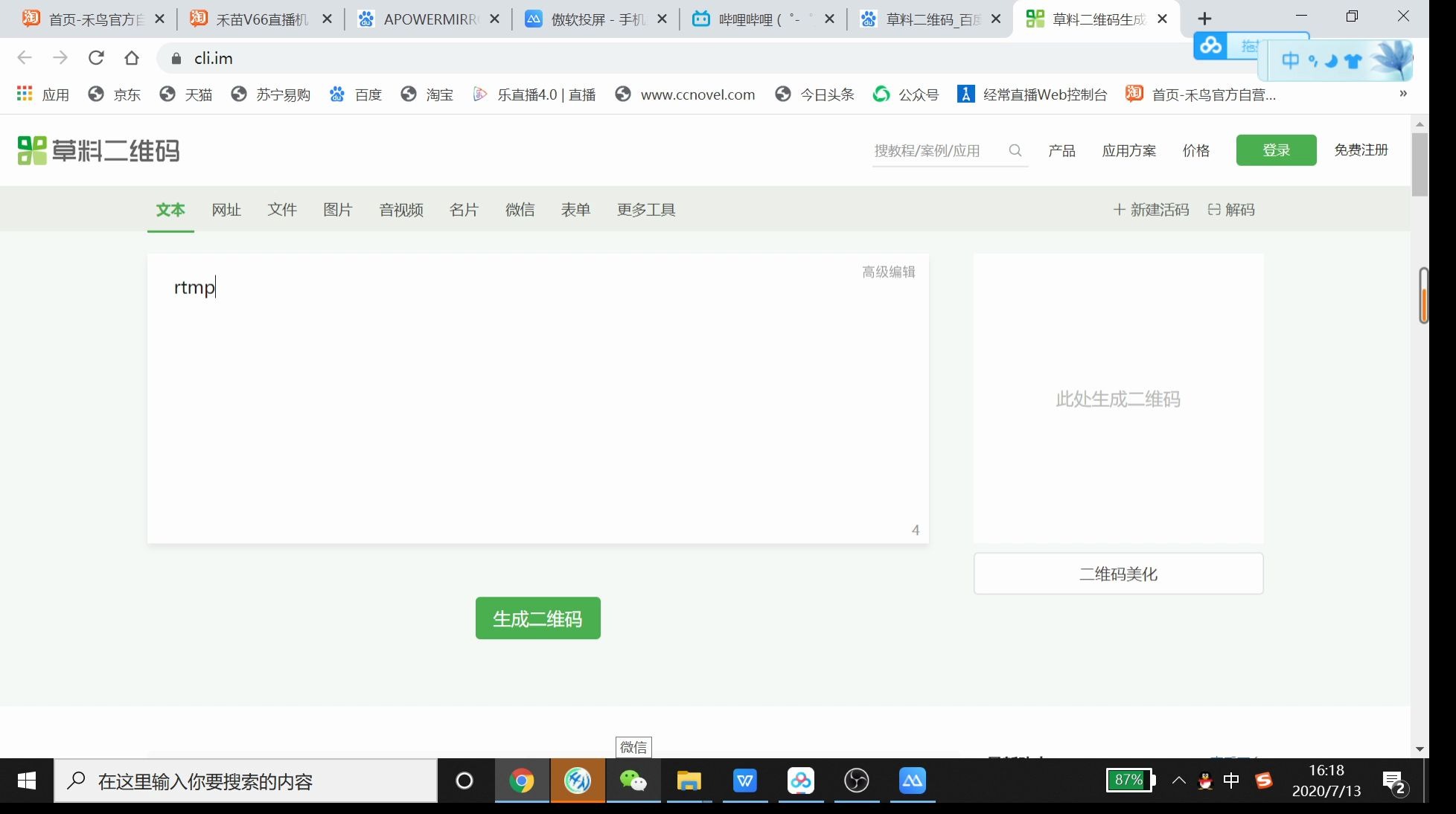Image resolution: width=1456 pixels, height=814 pixels.
Task: Open the 应用 apps bookmark
Action: (x=42, y=94)
